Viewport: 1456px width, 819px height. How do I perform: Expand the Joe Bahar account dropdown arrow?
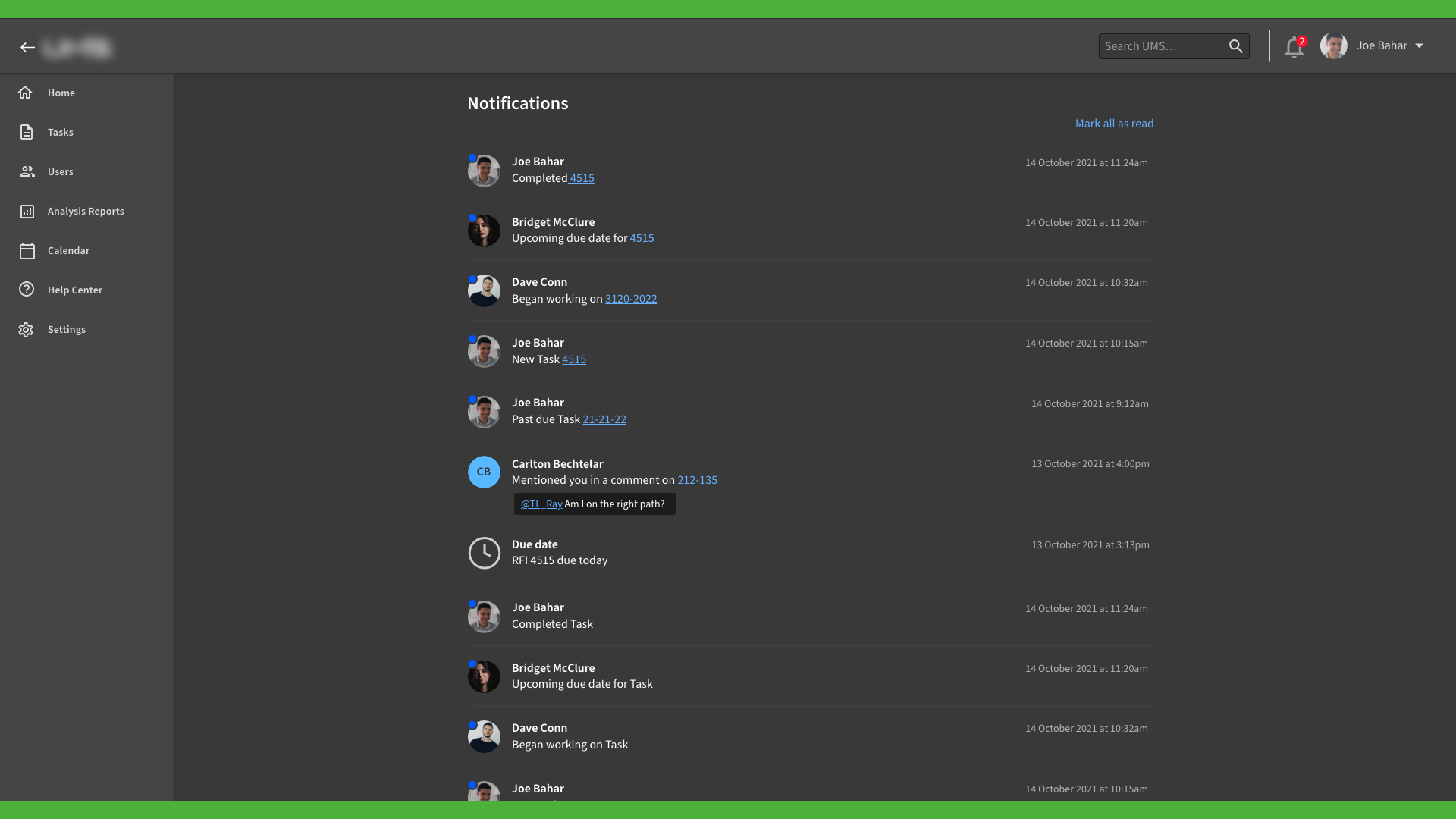(x=1419, y=45)
